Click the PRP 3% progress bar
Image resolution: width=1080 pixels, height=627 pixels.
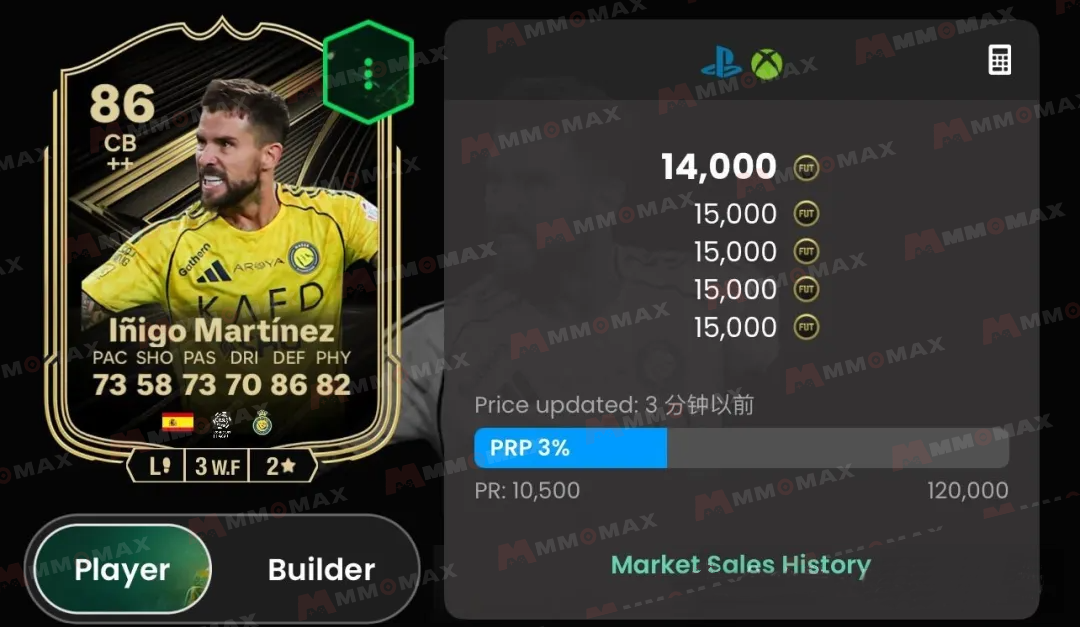coord(742,448)
